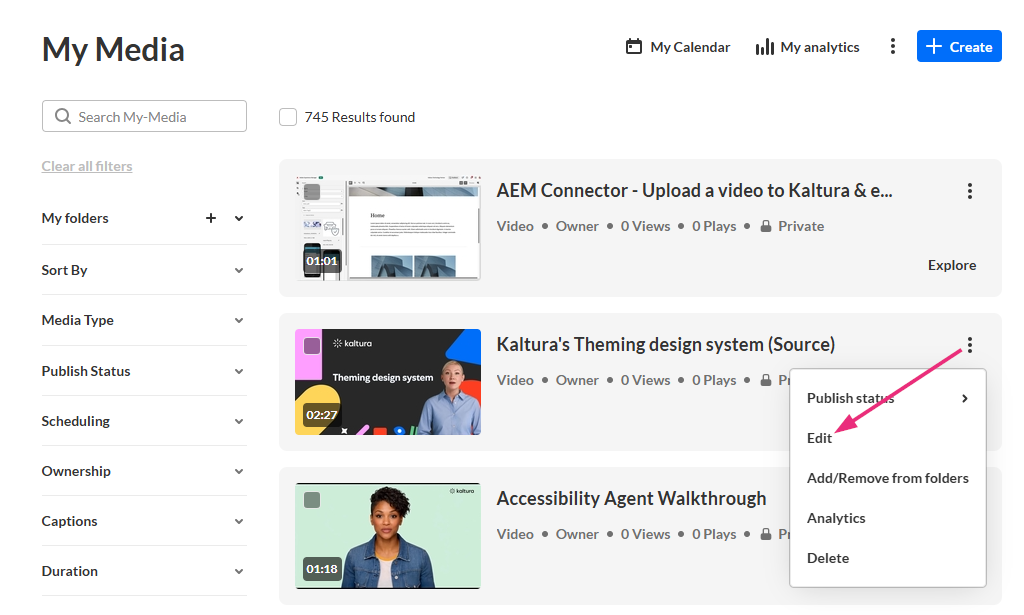Select the Accessibility Agent Walkthrough checkbox
1024x615 pixels.
coord(312,500)
